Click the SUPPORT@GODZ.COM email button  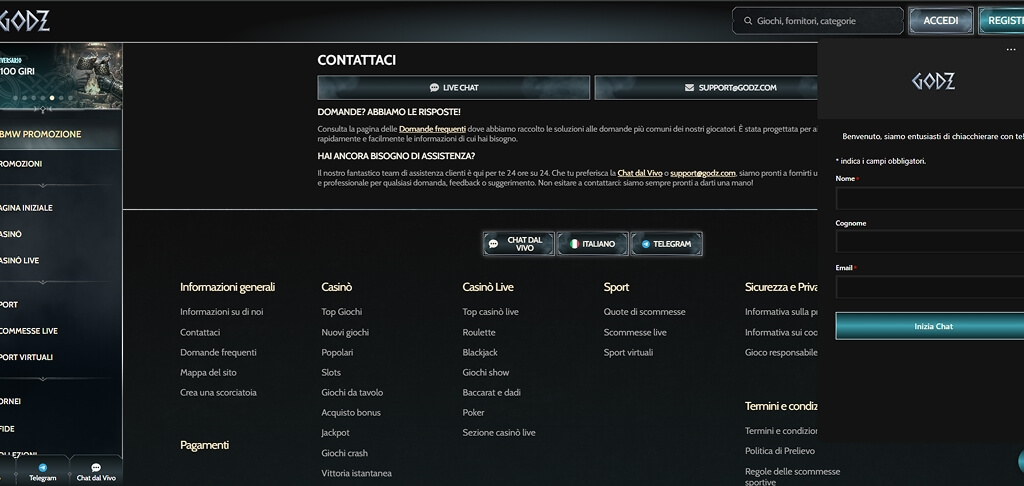pos(706,88)
